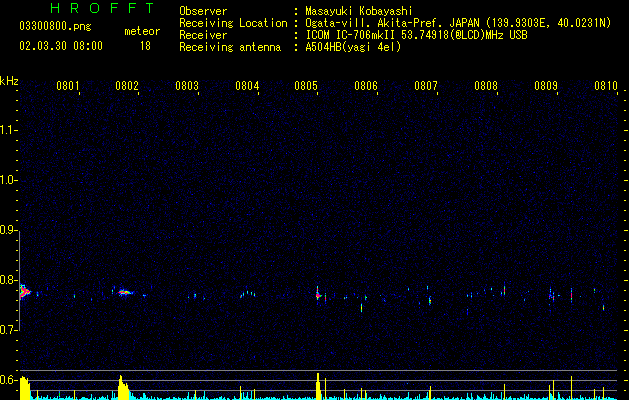Screen dimensions: 629x400
Task: Click the HROFFT title text
Action: [103, 8]
